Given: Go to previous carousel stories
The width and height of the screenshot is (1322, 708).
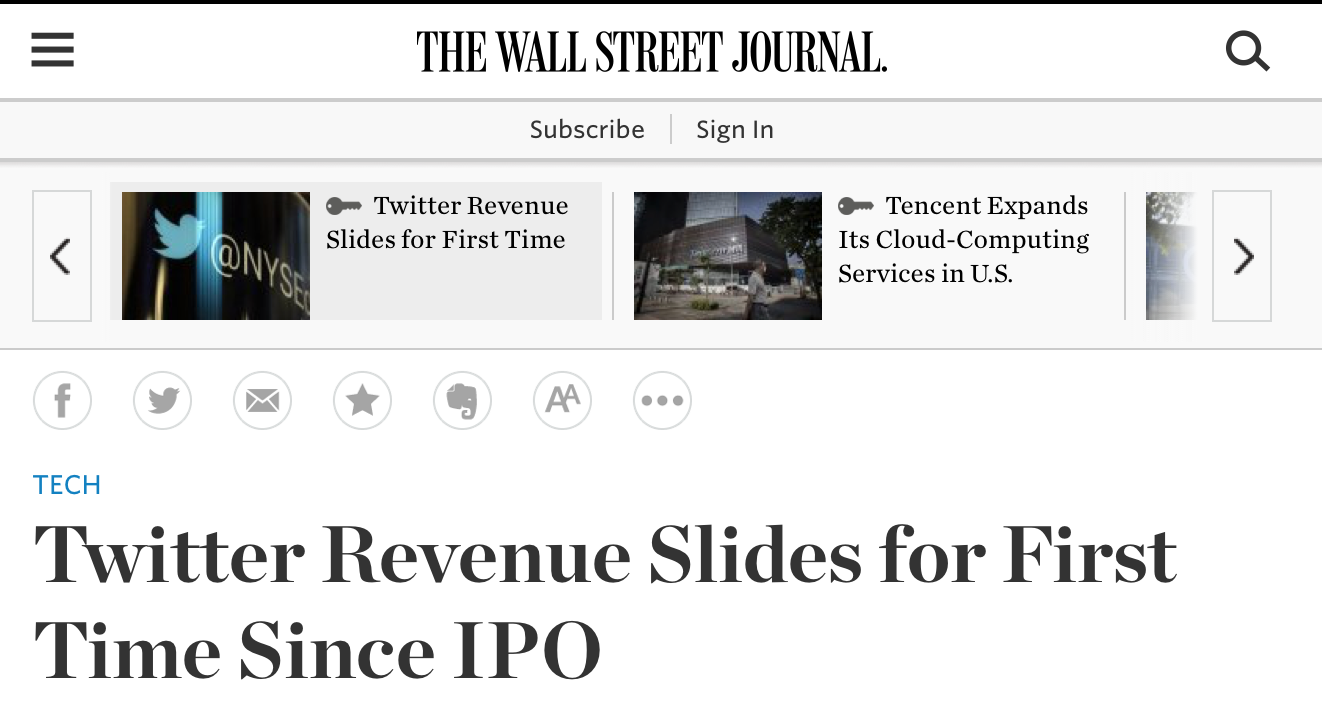Looking at the screenshot, I should pos(62,256).
